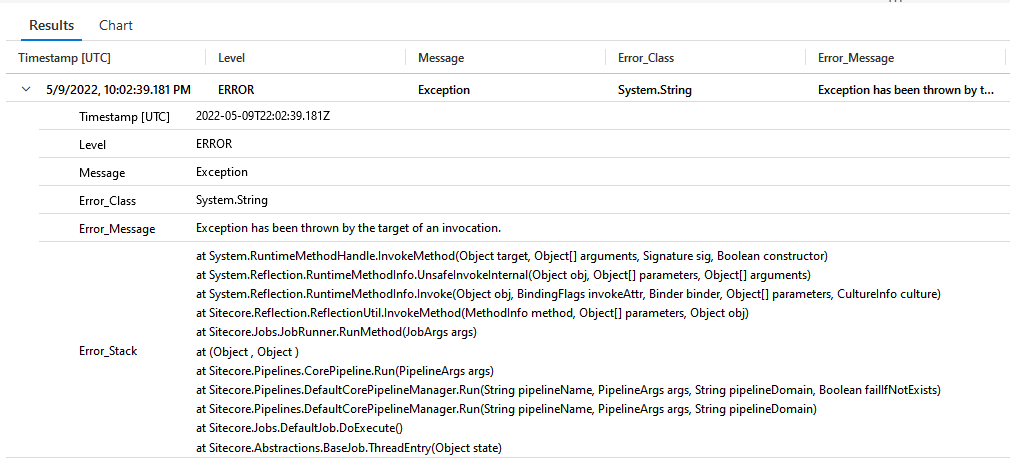
Task: Click the bold Exception cell in row
Action: (x=443, y=90)
